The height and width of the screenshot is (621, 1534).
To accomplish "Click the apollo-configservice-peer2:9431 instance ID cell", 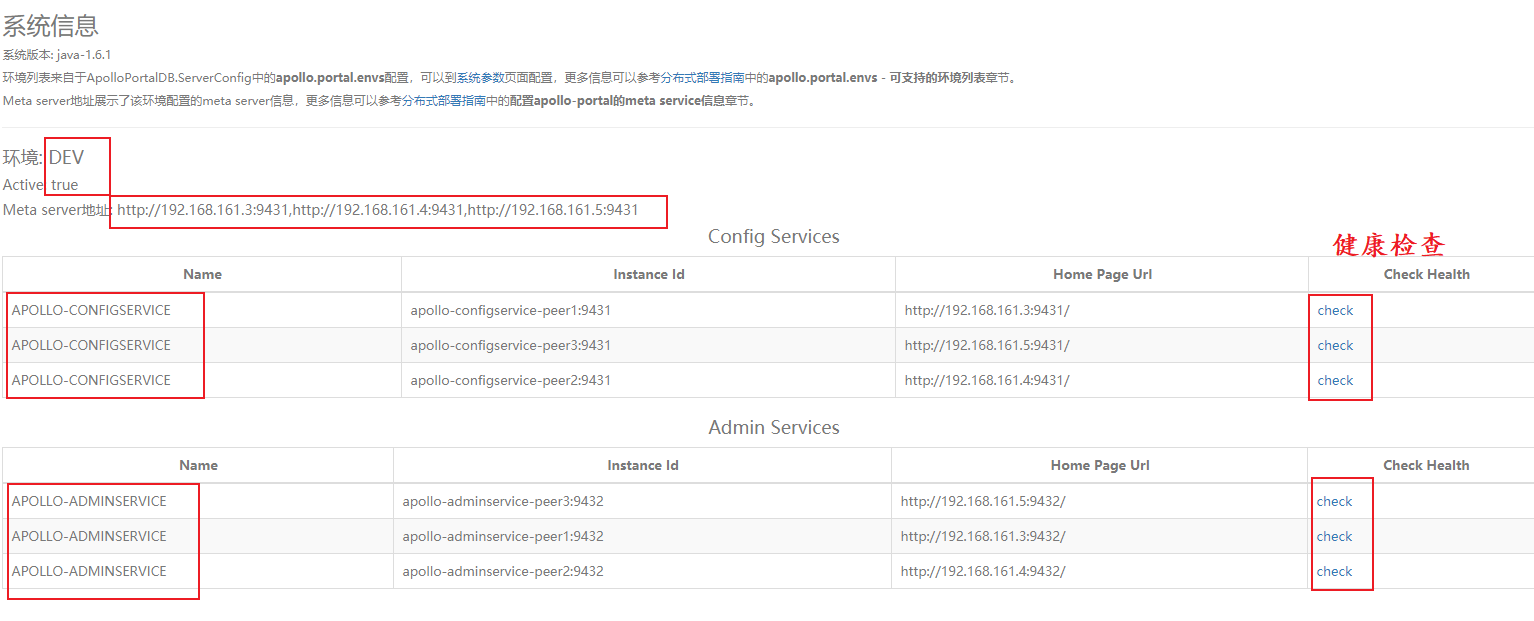I will 510,380.
